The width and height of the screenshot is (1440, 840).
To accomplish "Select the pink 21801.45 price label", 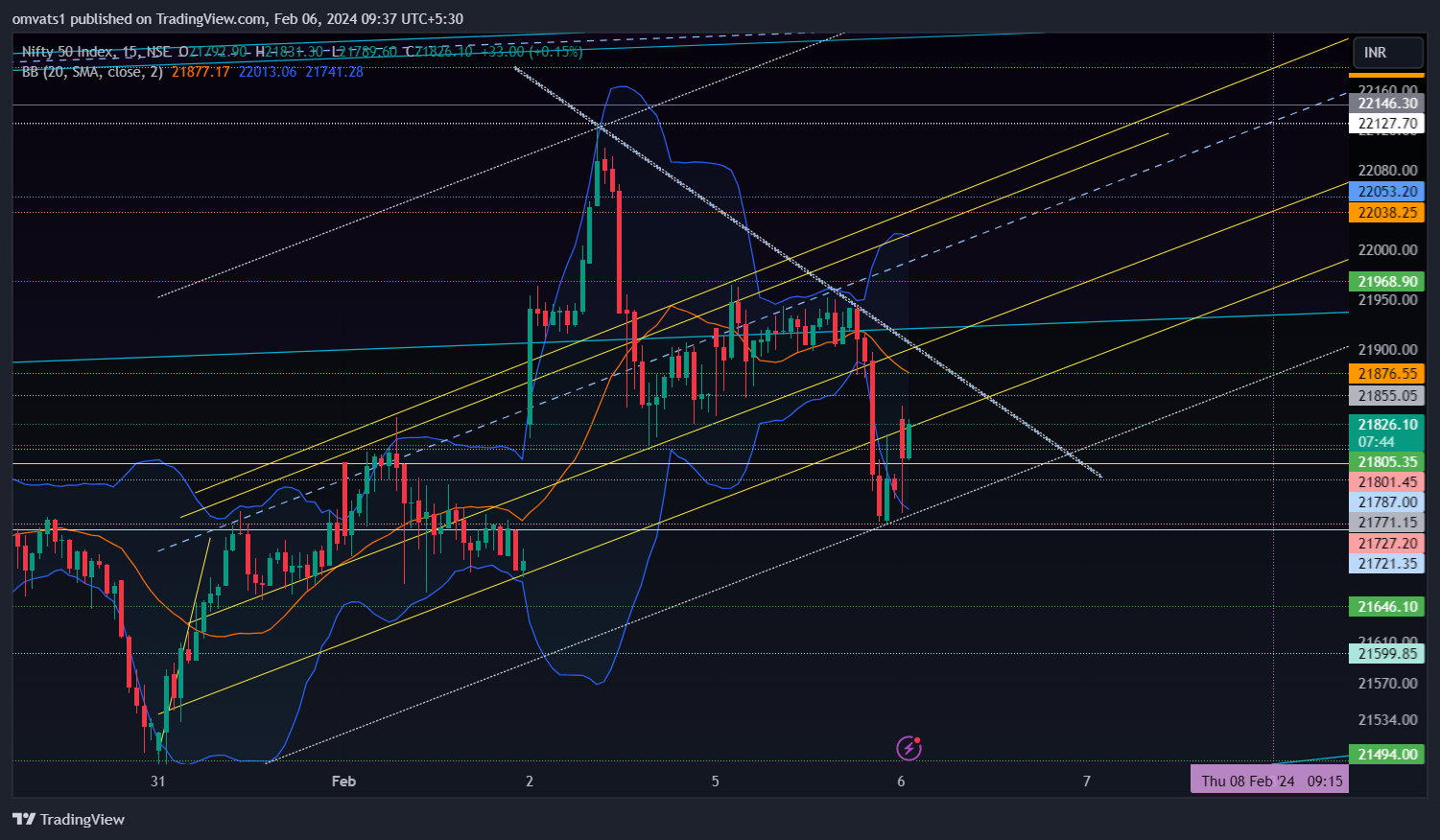I will coord(1386,482).
